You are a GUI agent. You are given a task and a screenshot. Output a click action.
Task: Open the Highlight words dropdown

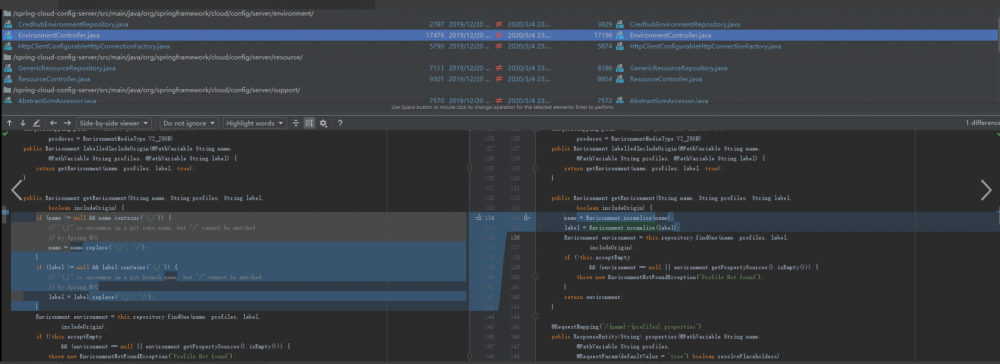point(254,123)
